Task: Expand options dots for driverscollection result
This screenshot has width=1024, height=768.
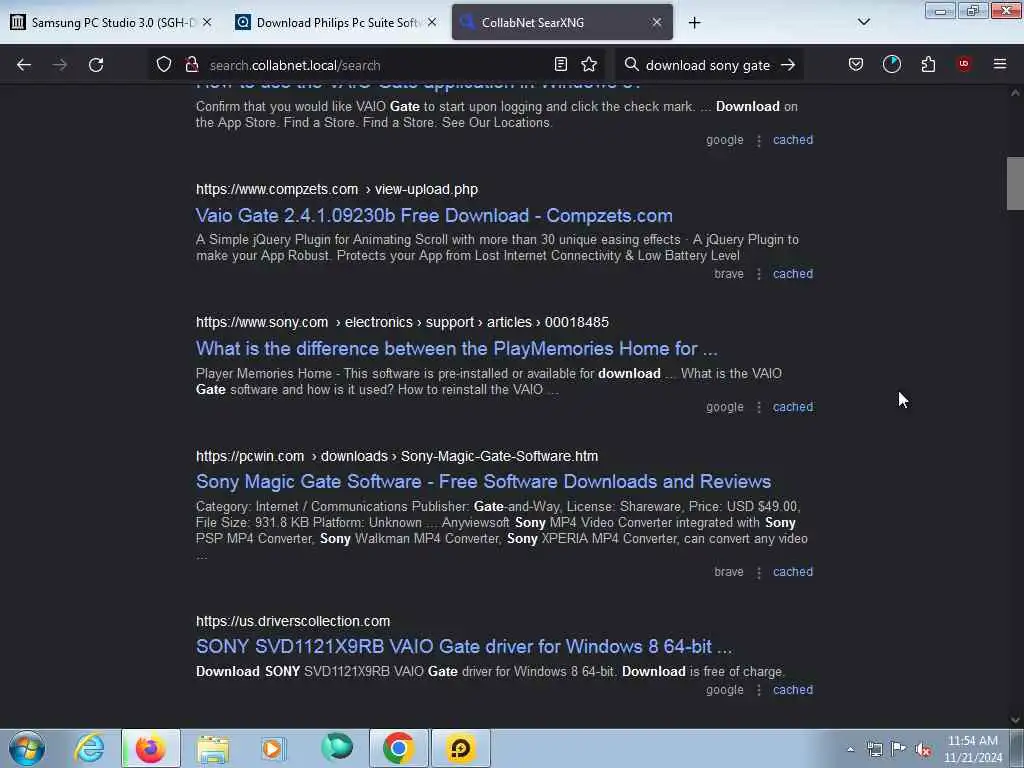Action: pyautogui.click(x=758, y=690)
